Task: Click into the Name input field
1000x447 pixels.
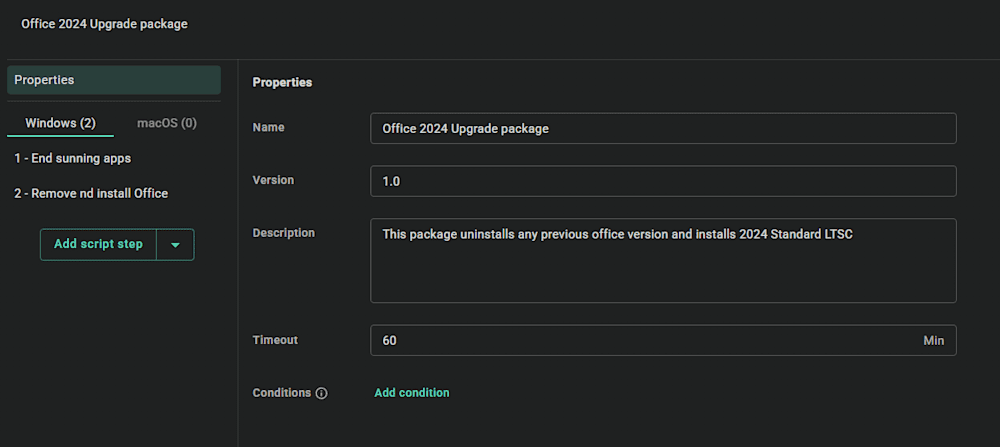Action: (663, 128)
